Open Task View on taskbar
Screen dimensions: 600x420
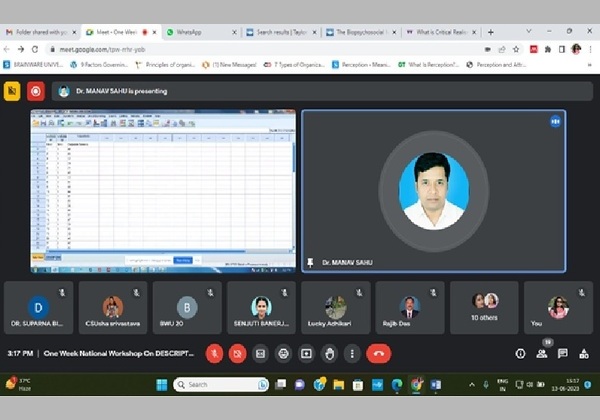pyautogui.click(x=280, y=385)
